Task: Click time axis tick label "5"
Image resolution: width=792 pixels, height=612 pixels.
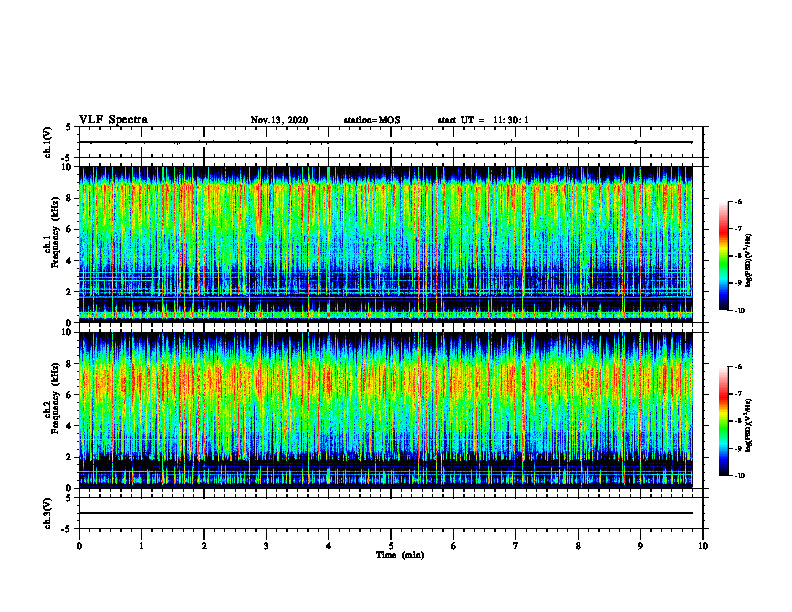Action: pyautogui.click(x=391, y=546)
